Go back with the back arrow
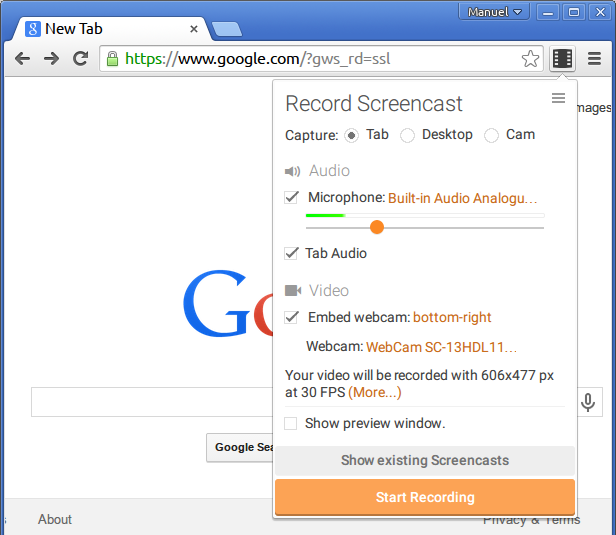The height and width of the screenshot is (535, 616). pos(22,59)
